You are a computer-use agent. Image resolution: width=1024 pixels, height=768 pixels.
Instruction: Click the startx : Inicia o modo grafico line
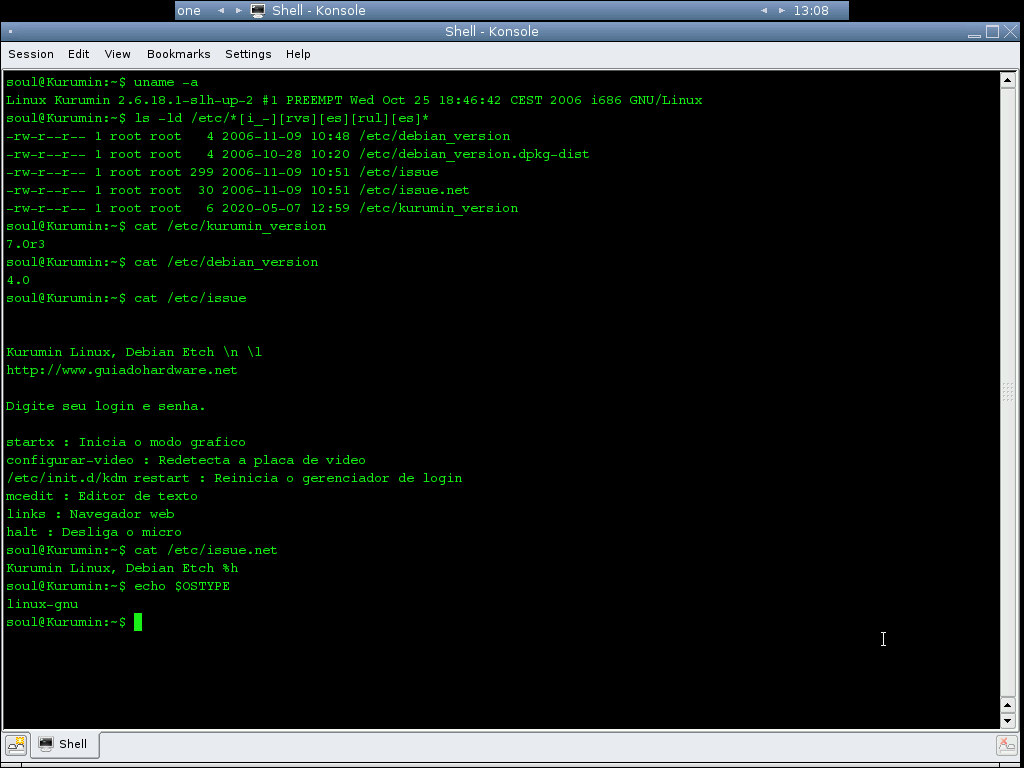point(126,442)
